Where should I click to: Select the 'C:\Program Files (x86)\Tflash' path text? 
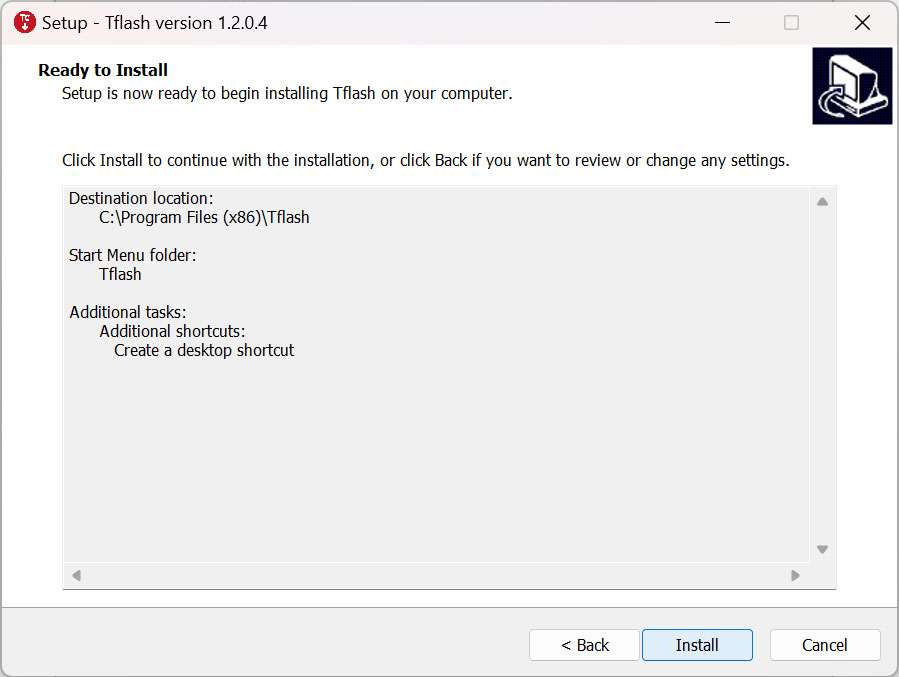click(x=204, y=217)
